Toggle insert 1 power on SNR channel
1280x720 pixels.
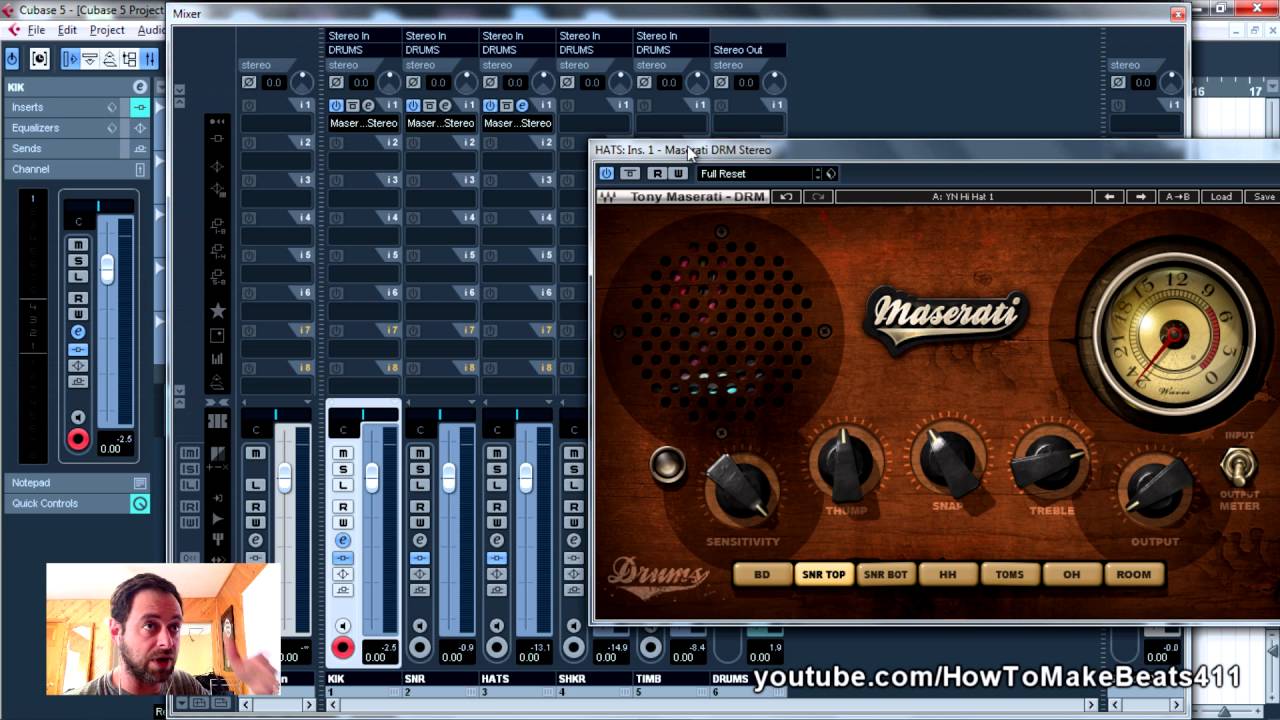tap(413, 105)
